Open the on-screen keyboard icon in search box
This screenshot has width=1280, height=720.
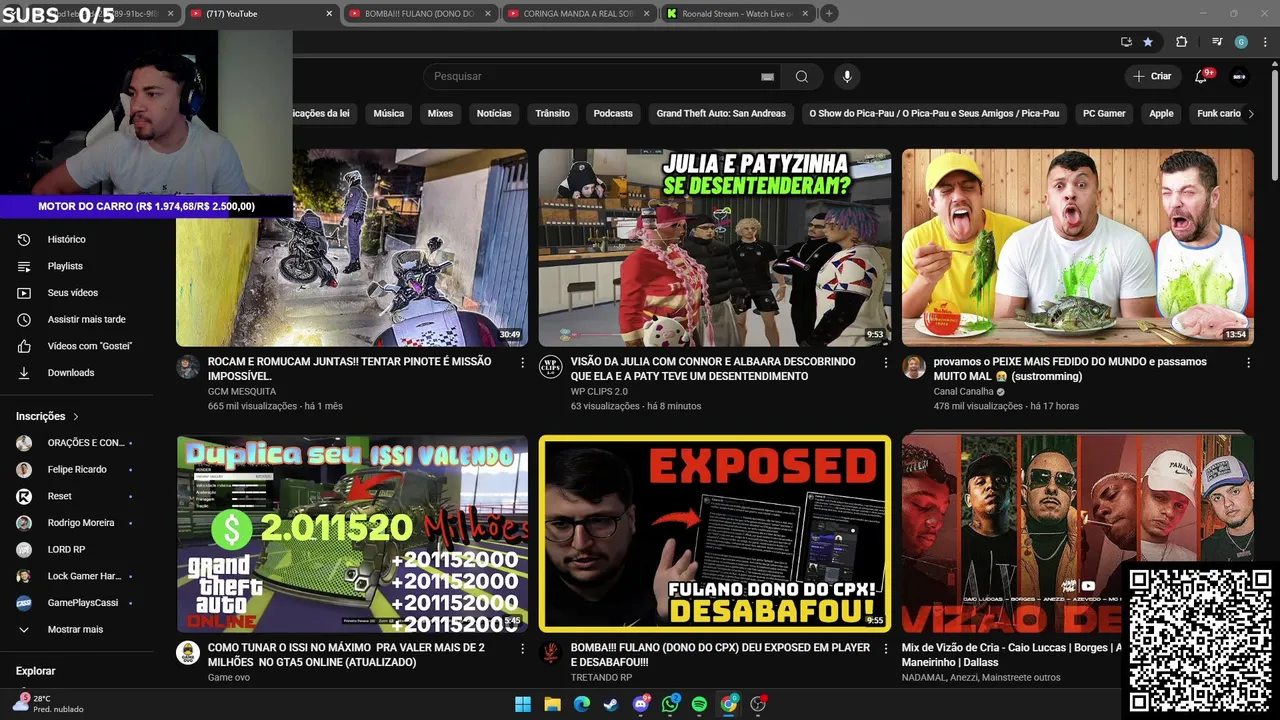(767, 77)
